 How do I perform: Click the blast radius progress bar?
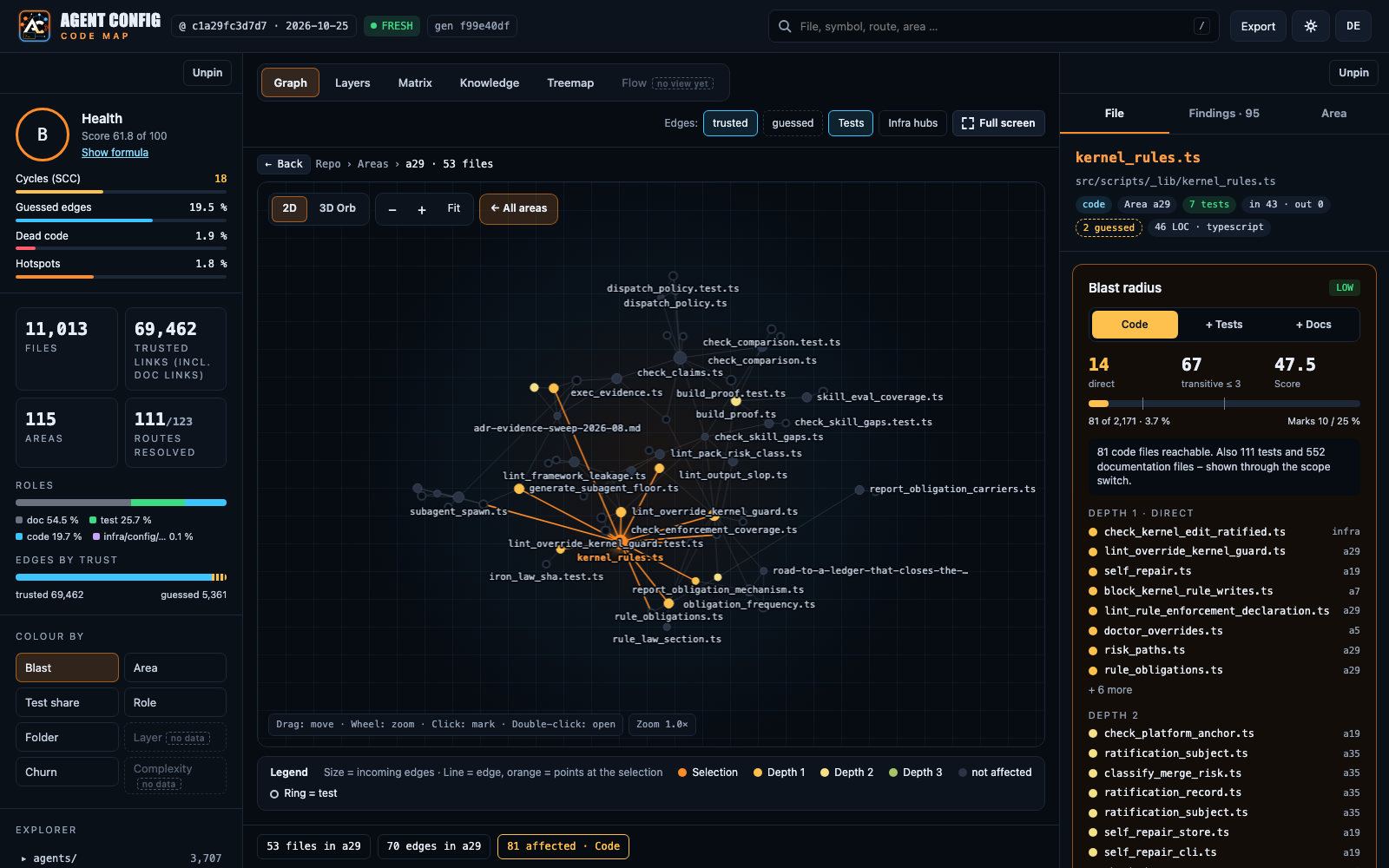[x=1224, y=404]
